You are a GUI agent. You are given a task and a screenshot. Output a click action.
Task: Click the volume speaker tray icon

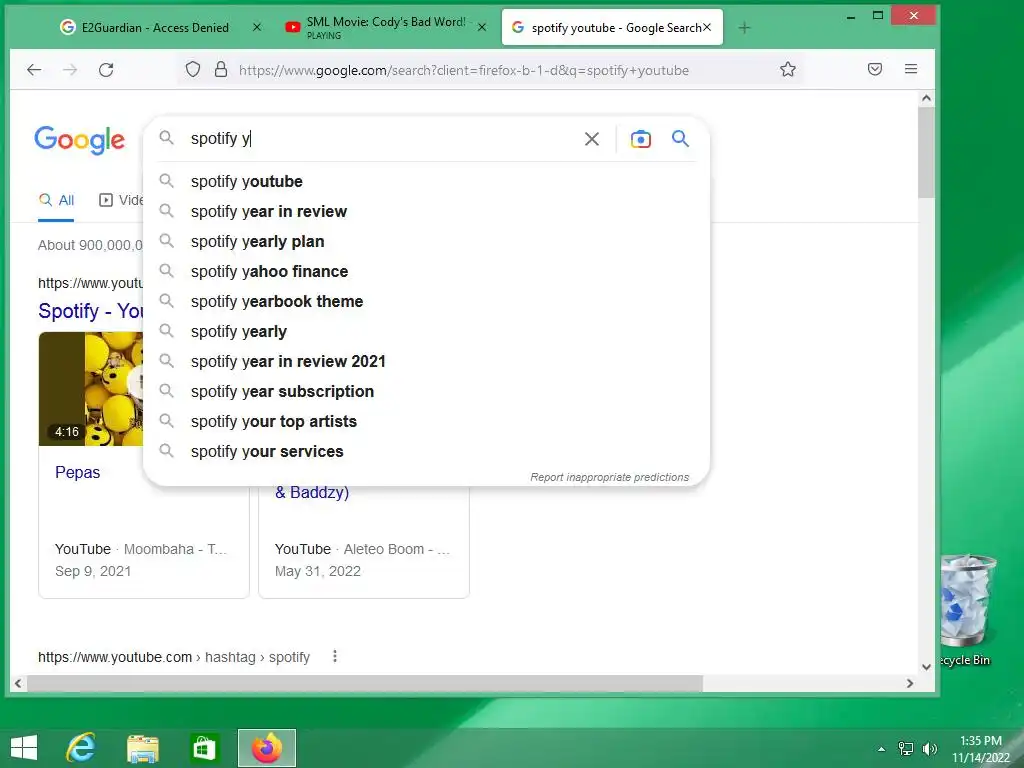coord(930,748)
